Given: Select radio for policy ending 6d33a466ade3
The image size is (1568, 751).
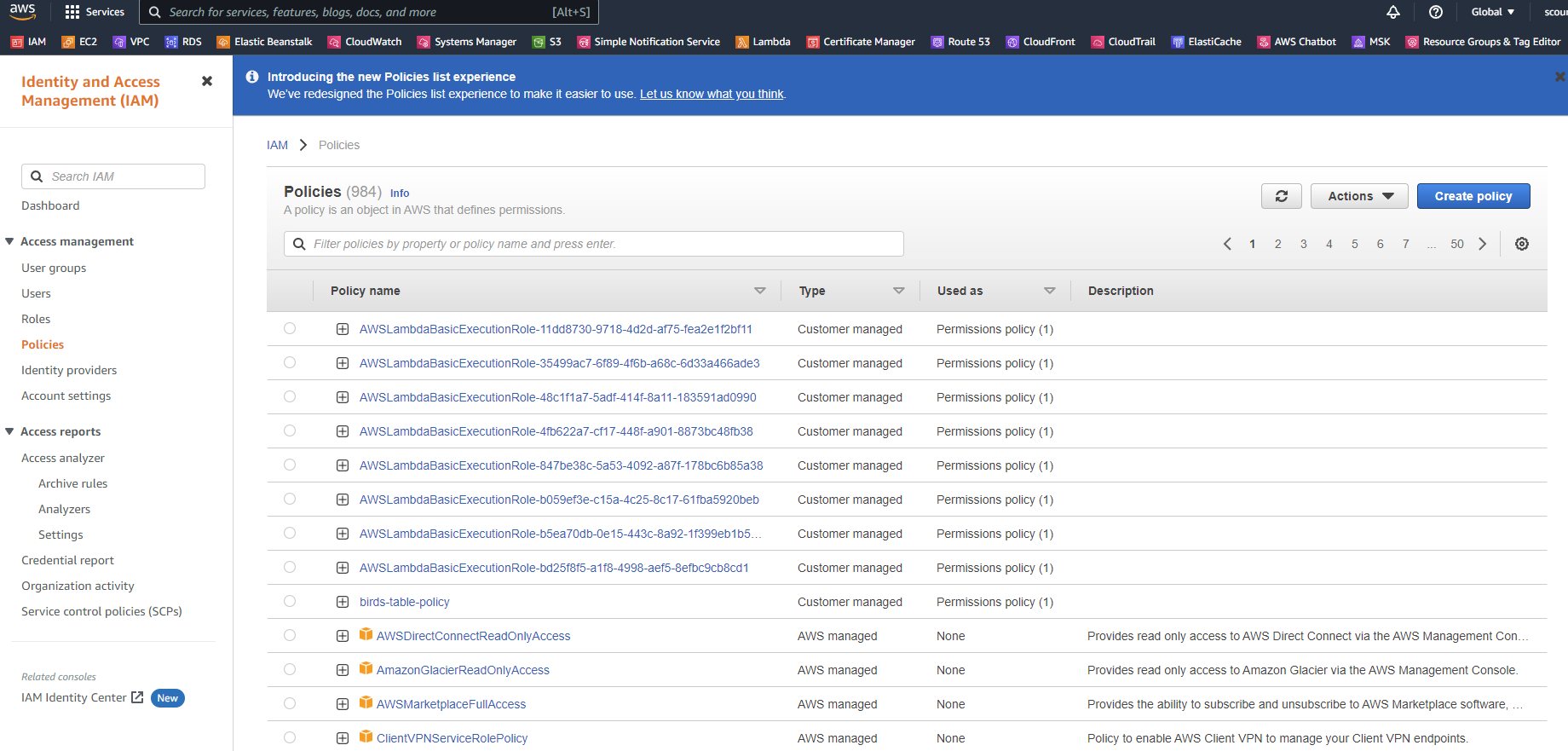Looking at the screenshot, I should click(290, 362).
